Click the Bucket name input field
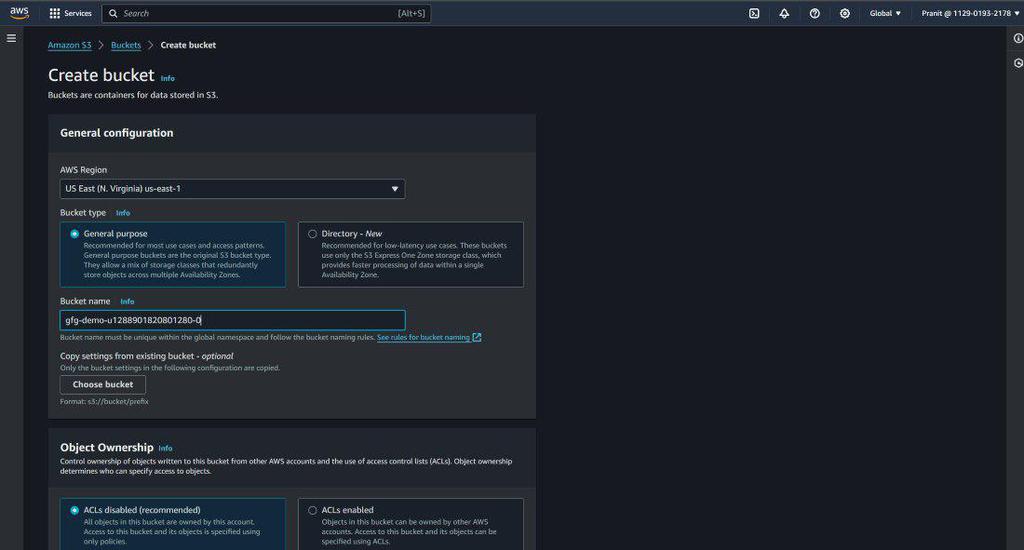Image resolution: width=1024 pixels, height=550 pixels. tap(232, 320)
